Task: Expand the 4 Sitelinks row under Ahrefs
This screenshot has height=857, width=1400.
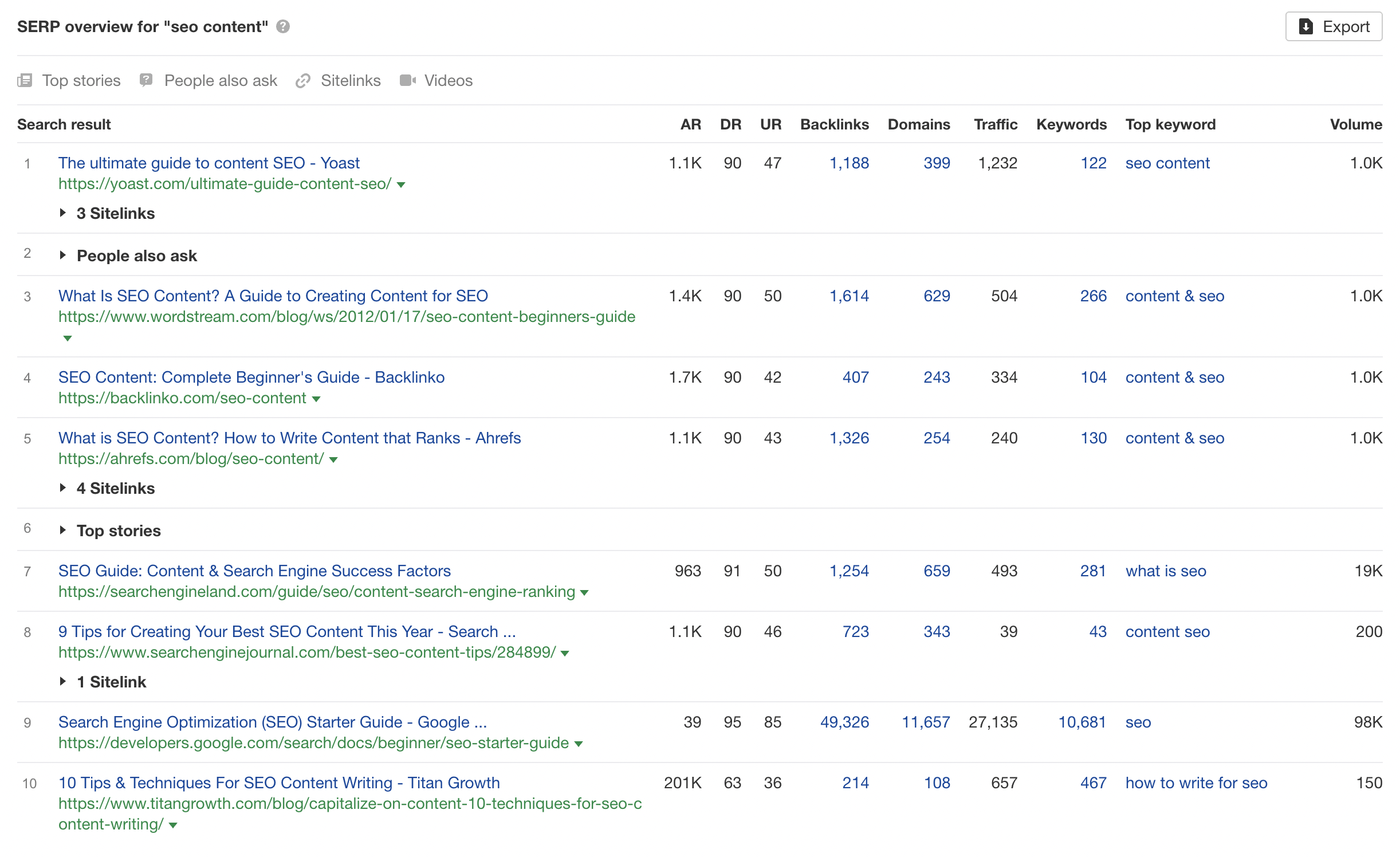Action: (x=108, y=488)
